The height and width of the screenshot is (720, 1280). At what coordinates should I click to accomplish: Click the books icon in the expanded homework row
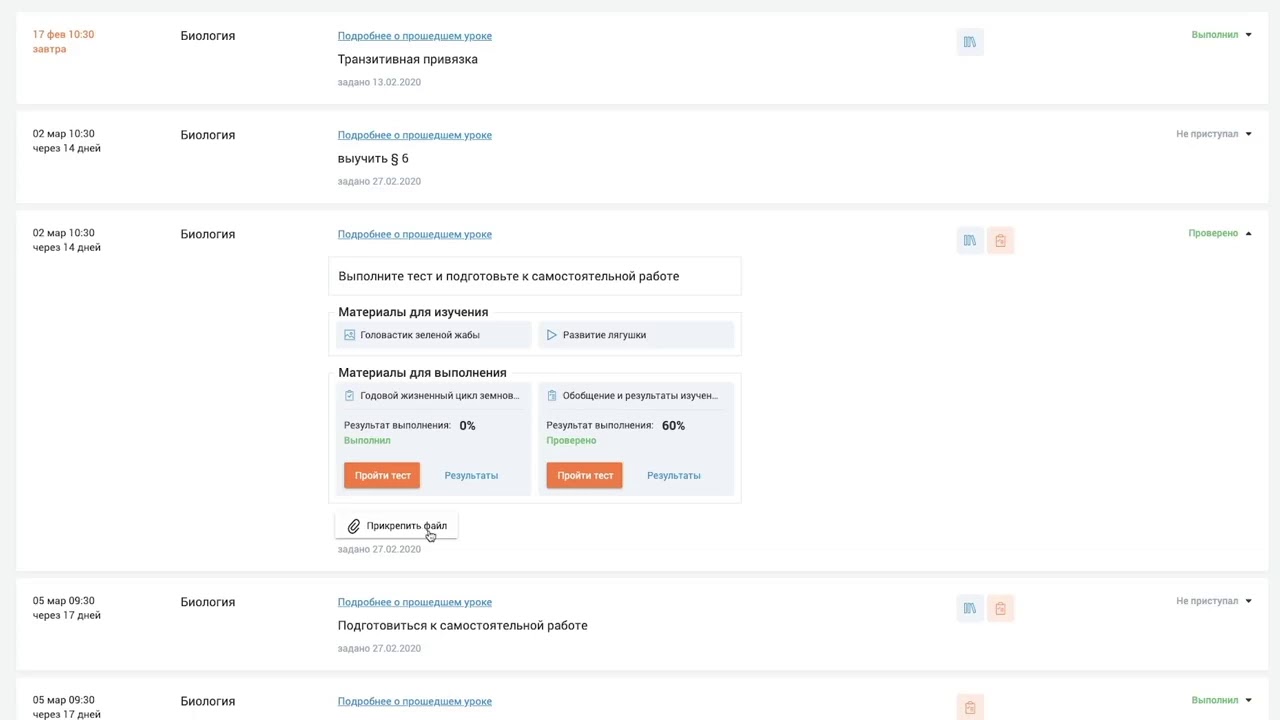point(969,240)
